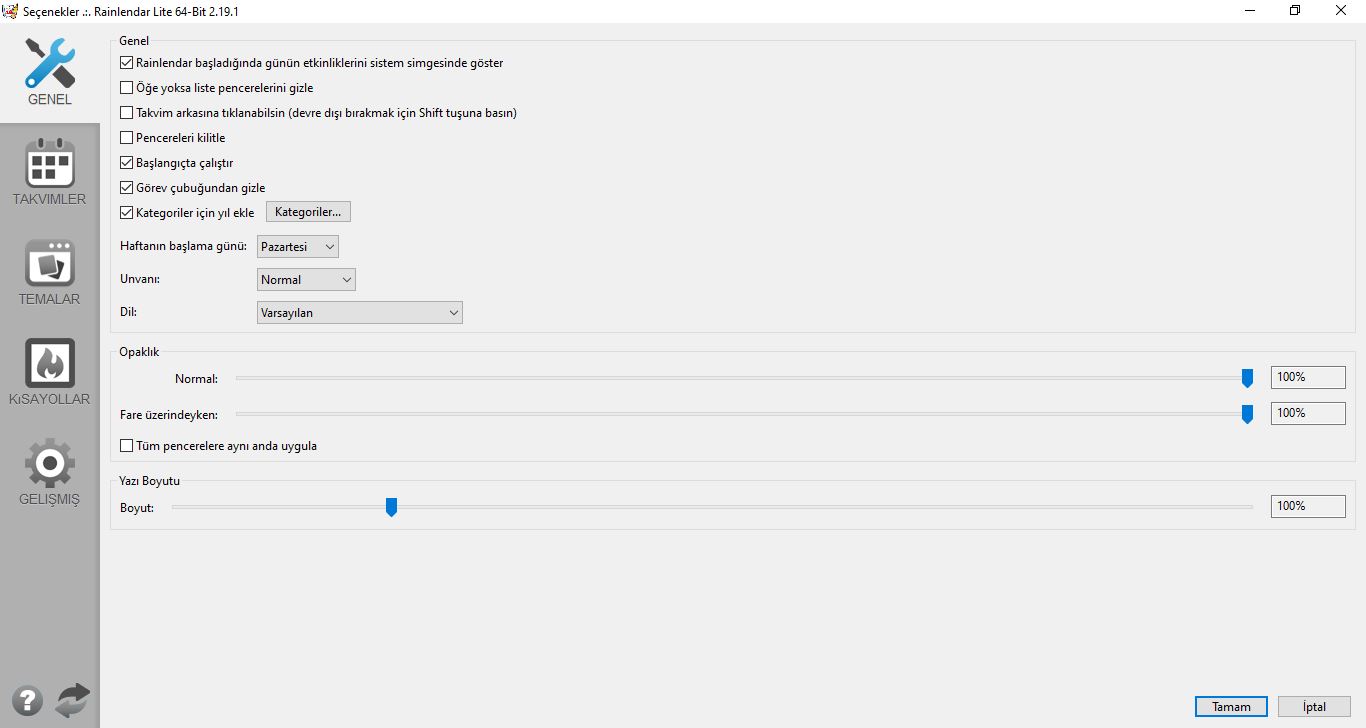Click the 'Dil:' label

click(x=128, y=312)
